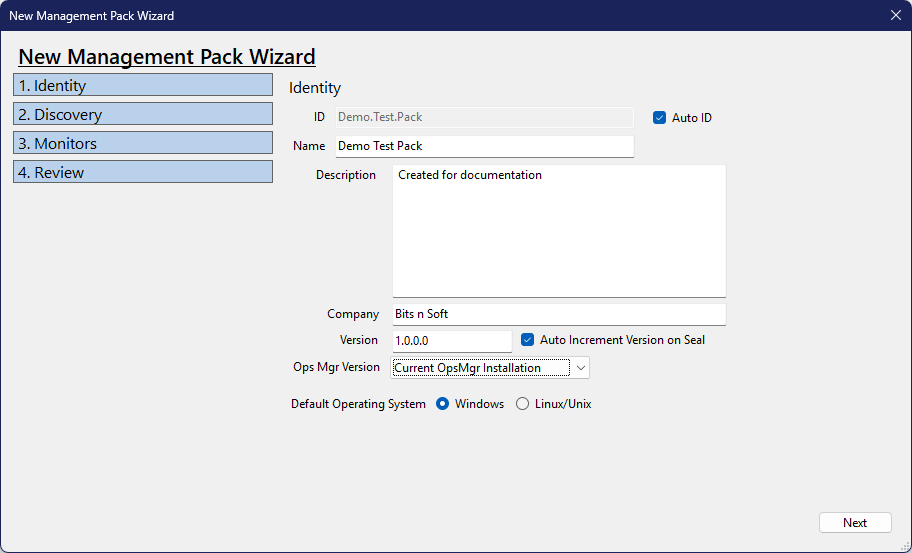Close the New Management Pack Wizard window
Image resolution: width=912 pixels, height=553 pixels.
(895, 15)
